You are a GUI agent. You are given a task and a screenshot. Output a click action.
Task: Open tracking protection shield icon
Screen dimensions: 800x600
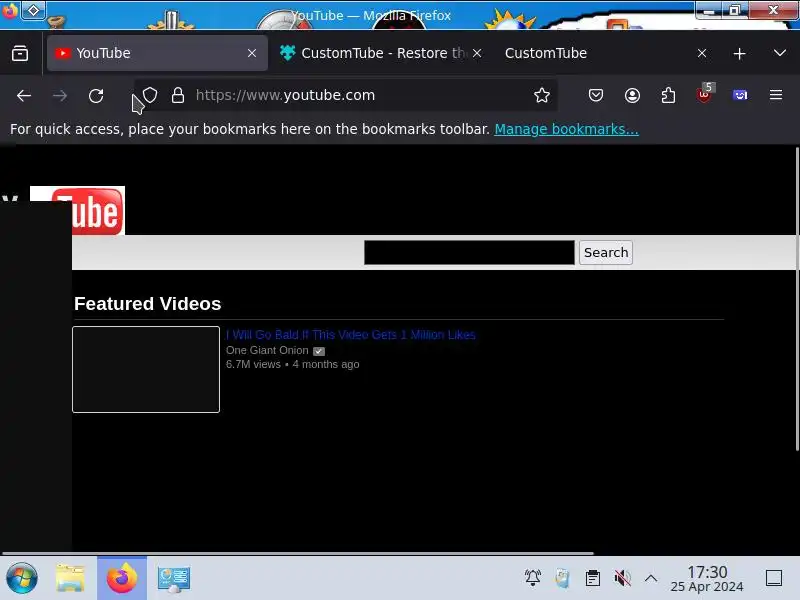coord(150,95)
